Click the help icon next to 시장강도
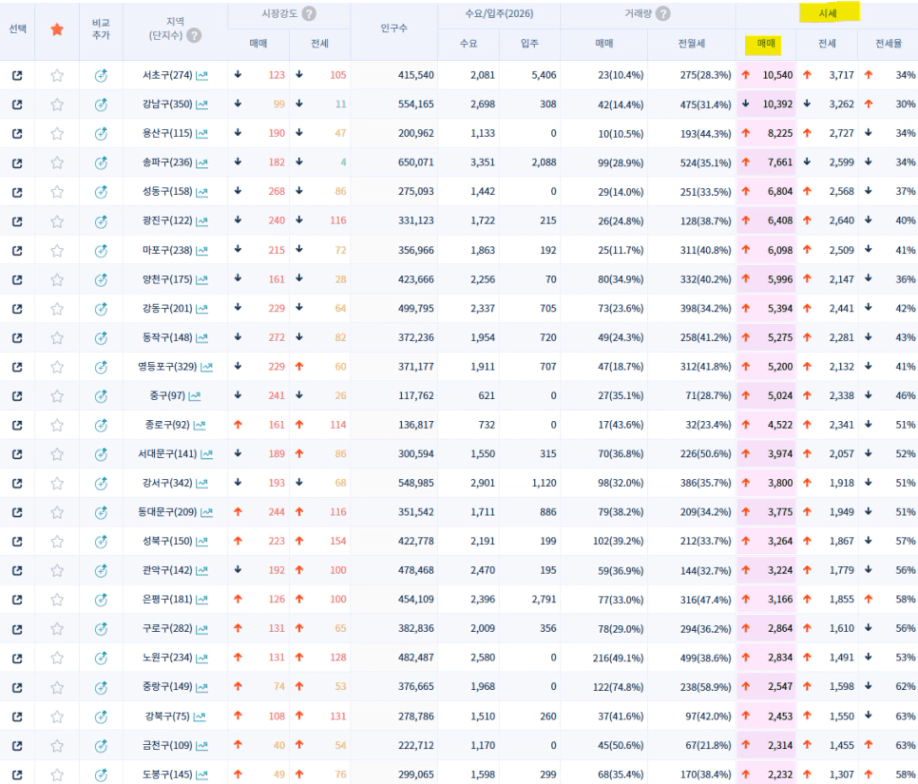The image size is (918, 784). click(x=309, y=14)
